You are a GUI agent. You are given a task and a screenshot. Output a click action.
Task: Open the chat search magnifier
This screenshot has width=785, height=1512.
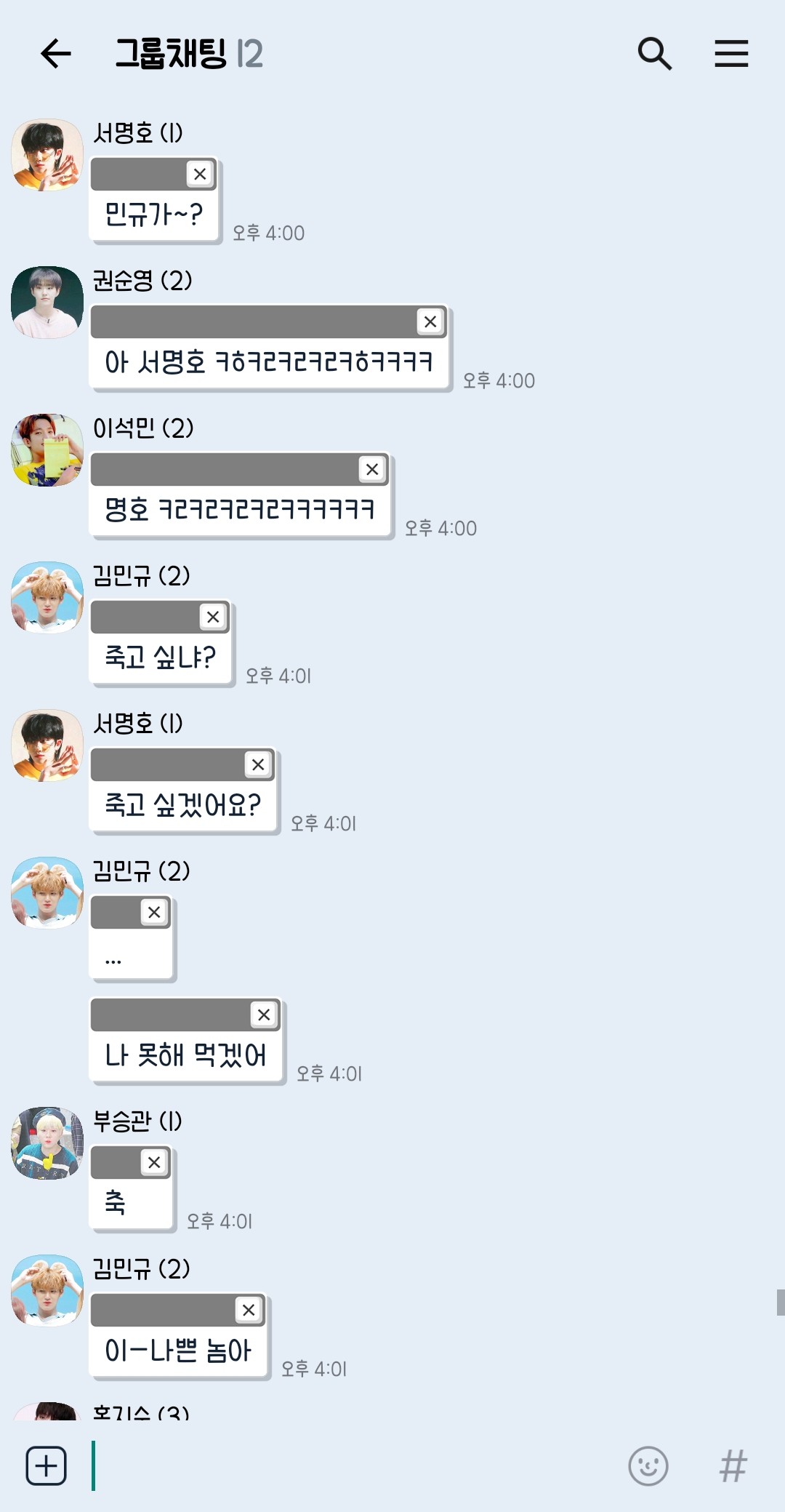(x=654, y=54)
